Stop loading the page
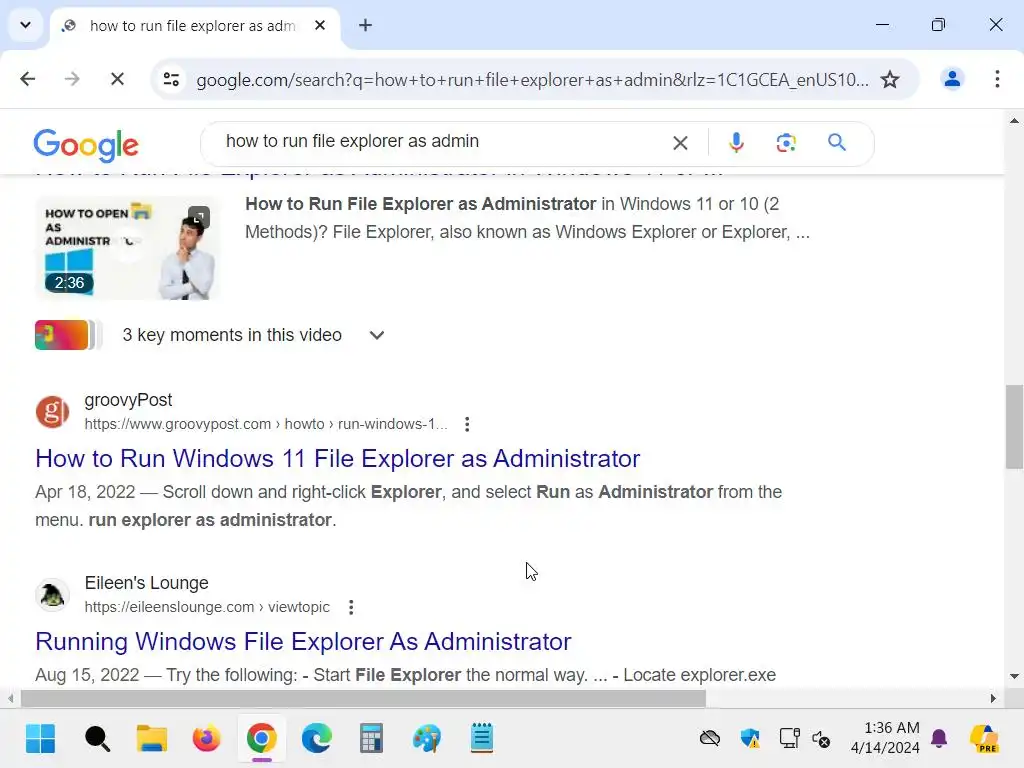Screen dimensions: 1024x768 tap(117, 79)
